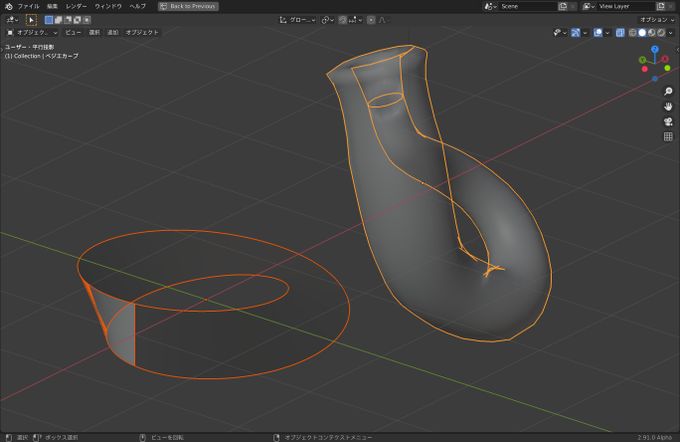Click the new scene icon

(x=563, y=7)
